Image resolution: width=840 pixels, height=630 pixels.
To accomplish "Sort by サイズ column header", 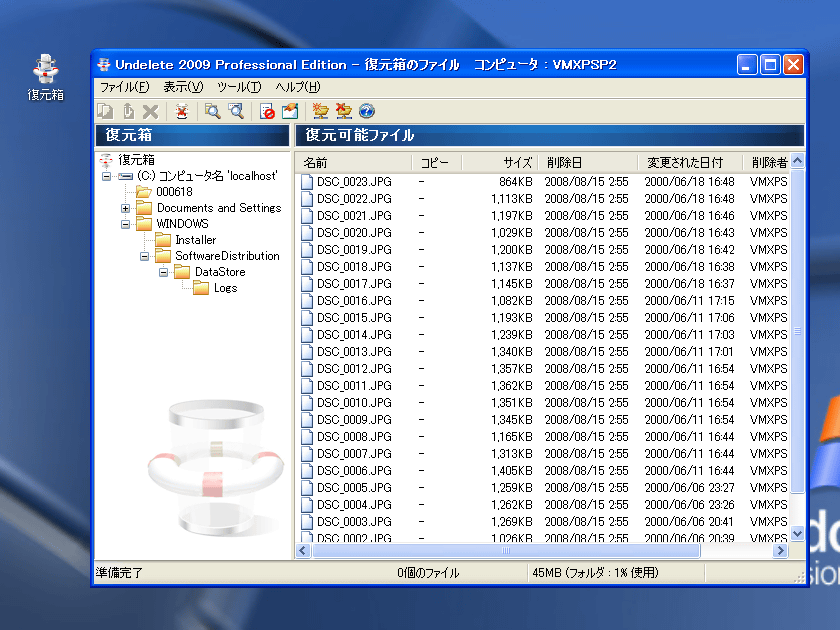I will pyautogui.click(x=499, y=162).
